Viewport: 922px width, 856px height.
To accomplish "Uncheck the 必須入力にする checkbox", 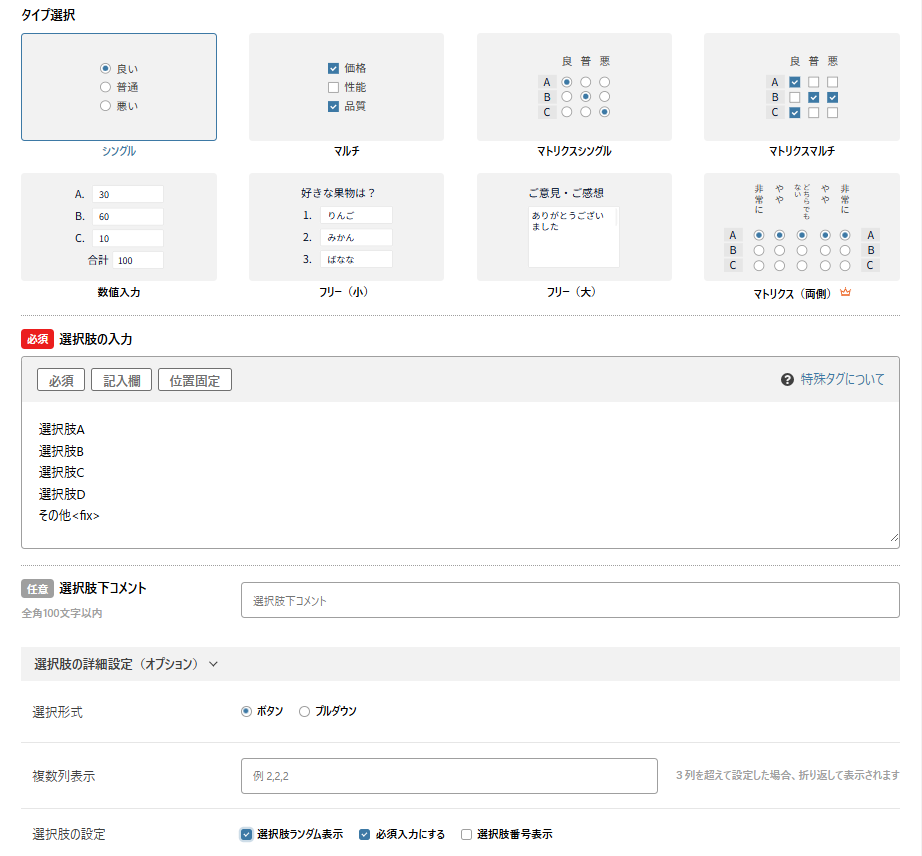I will [x=365, y=834].
